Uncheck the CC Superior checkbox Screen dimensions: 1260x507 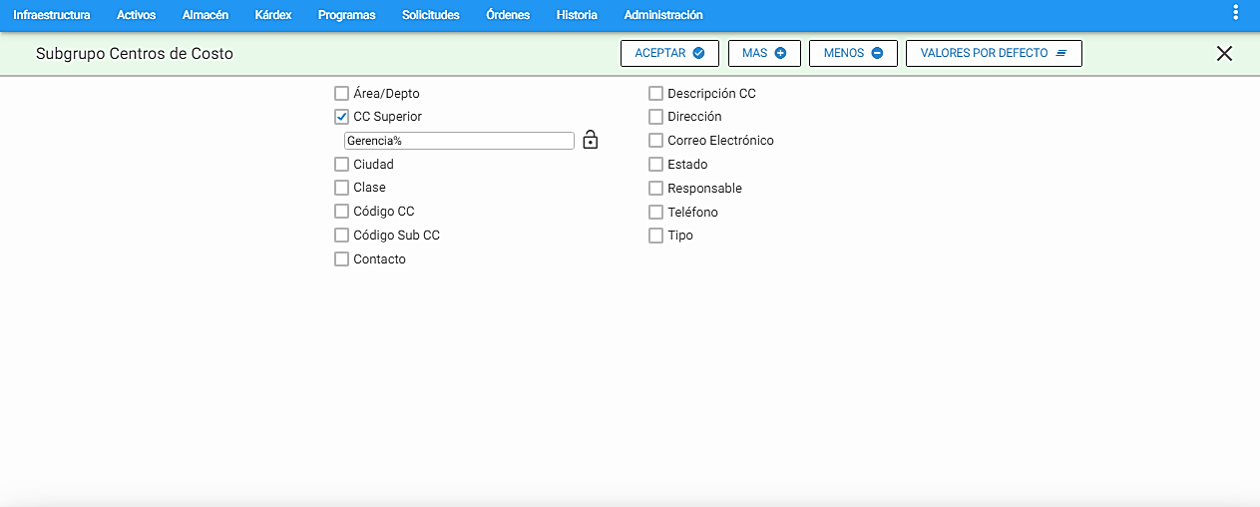(342, 117)
